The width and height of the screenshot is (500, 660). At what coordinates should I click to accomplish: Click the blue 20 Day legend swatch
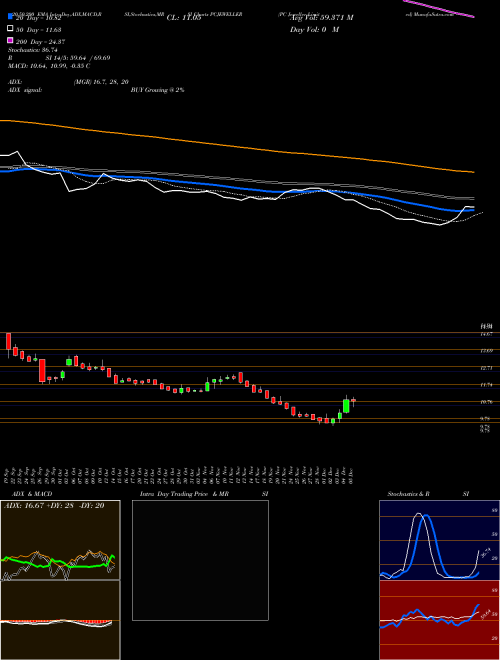tap(10, 17)
